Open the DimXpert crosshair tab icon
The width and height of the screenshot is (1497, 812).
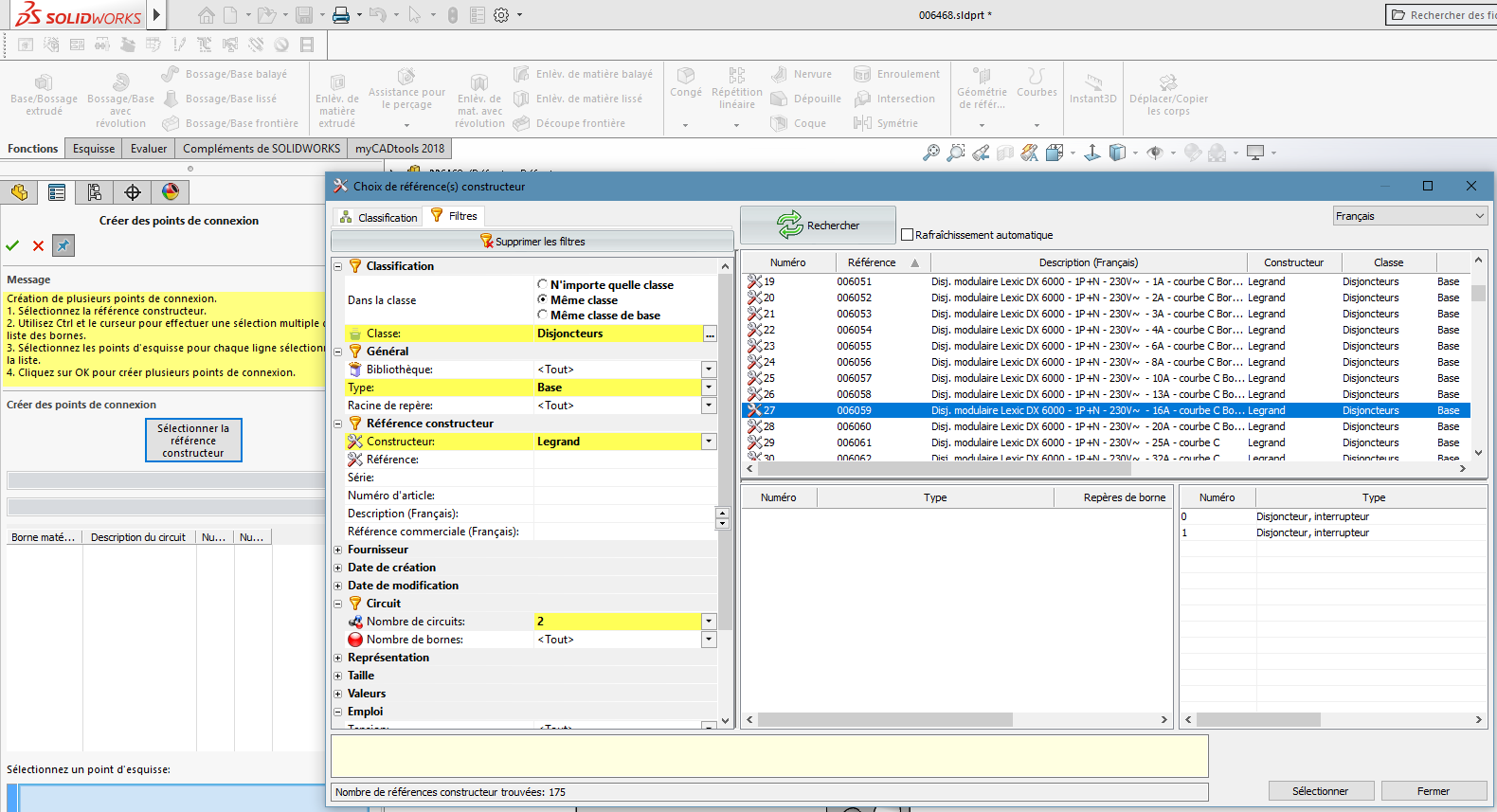(x=133, y=192)
